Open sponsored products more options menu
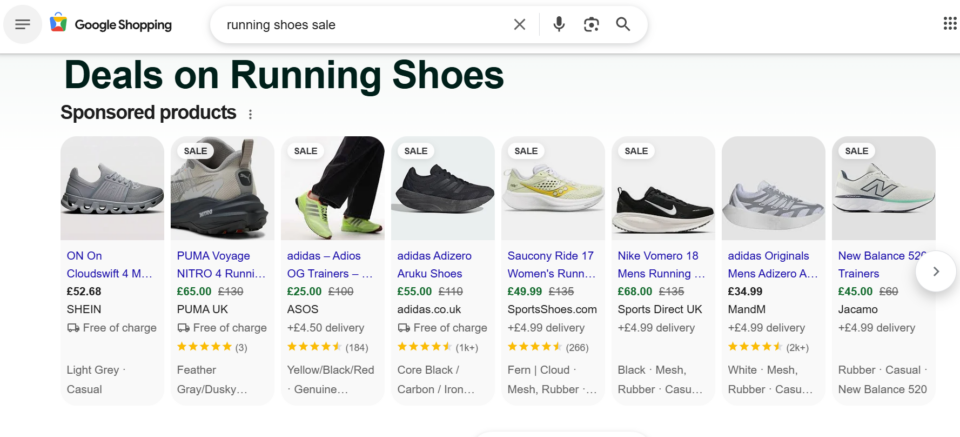This screenshot has height=437, width=960. coord(251,114)
